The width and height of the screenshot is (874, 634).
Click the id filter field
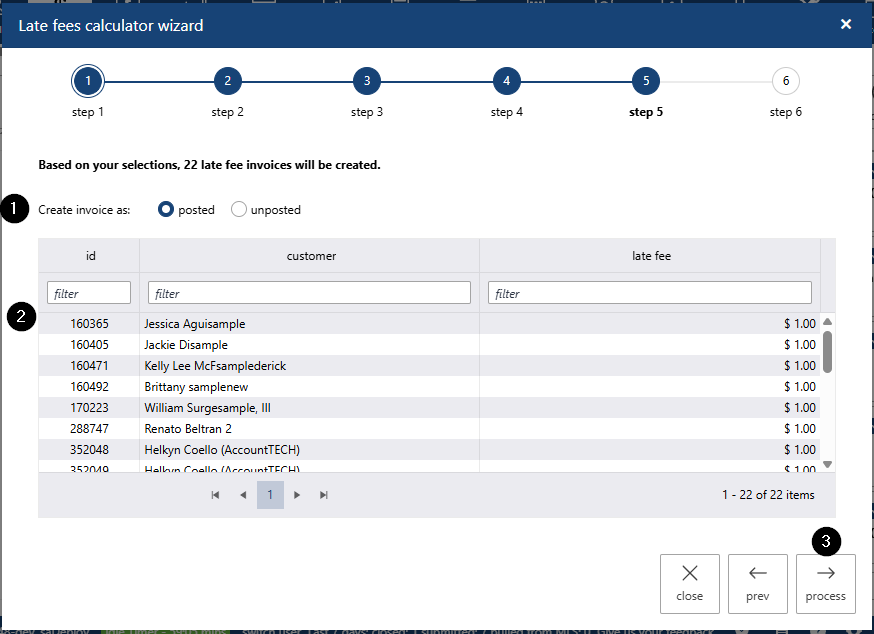(89, 293)
